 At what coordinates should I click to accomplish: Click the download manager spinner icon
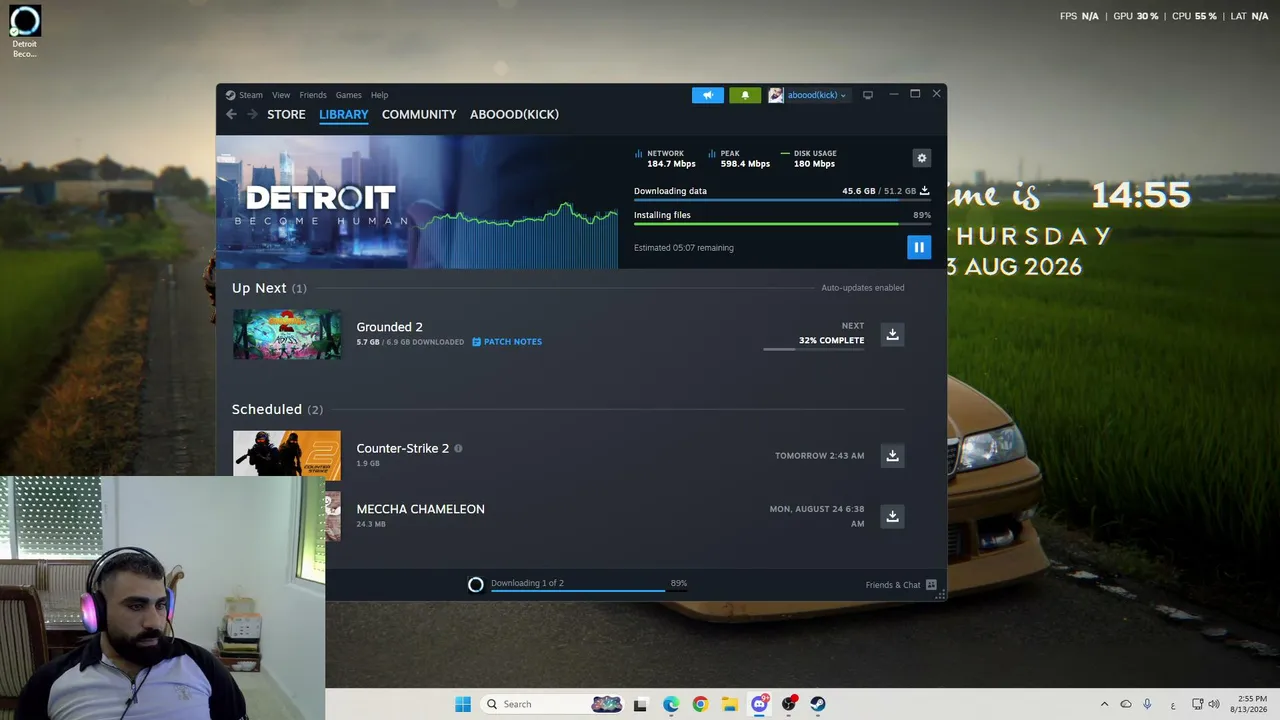[476, 585]
